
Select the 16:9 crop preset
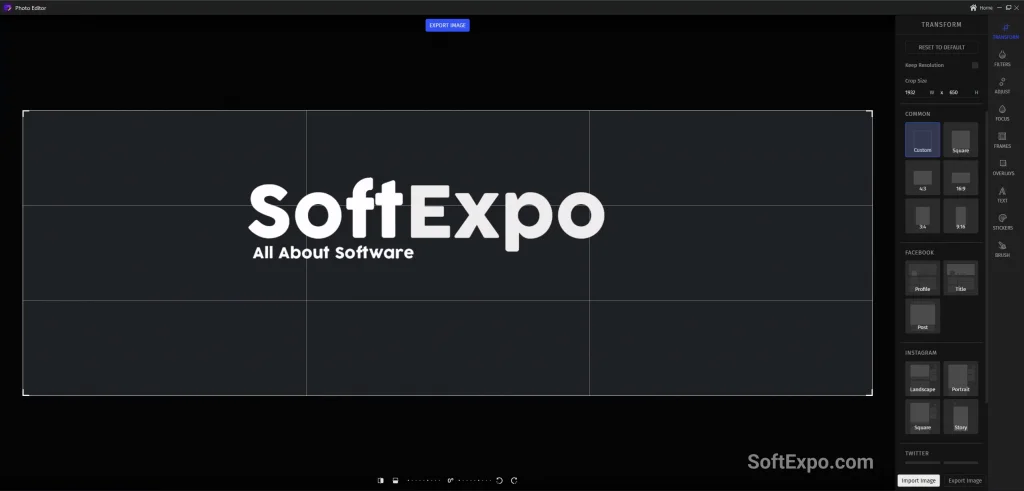coord(960,179)
